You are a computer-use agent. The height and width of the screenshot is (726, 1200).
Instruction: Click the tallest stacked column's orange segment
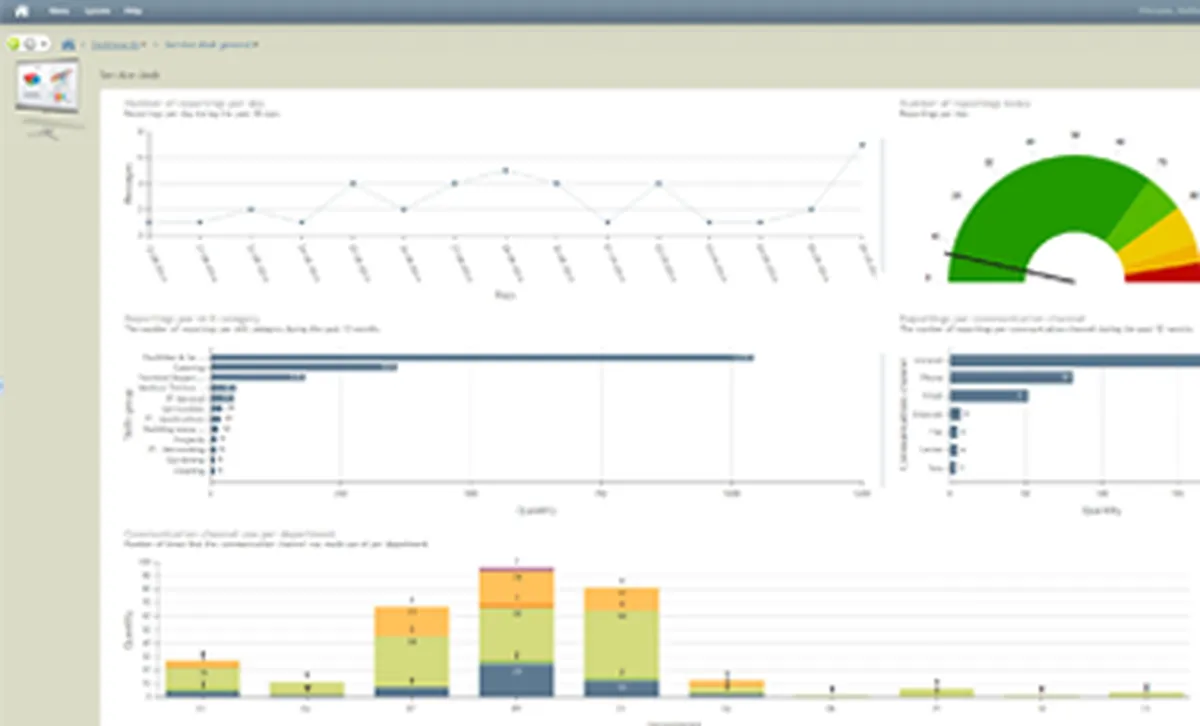pos(516,588)
